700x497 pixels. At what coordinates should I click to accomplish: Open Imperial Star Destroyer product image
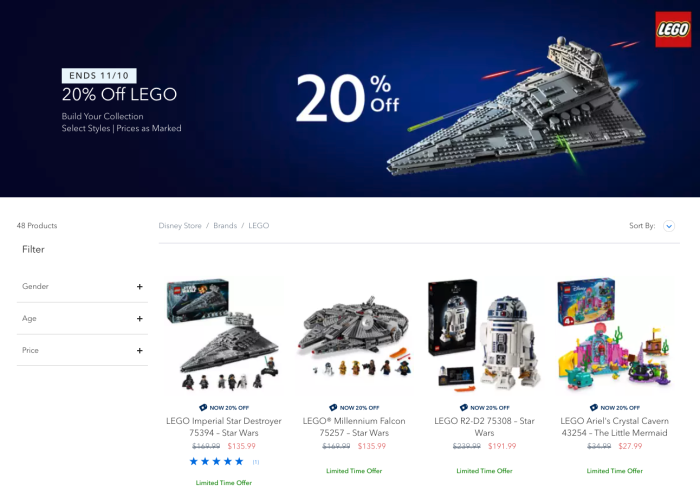(224, 335)
